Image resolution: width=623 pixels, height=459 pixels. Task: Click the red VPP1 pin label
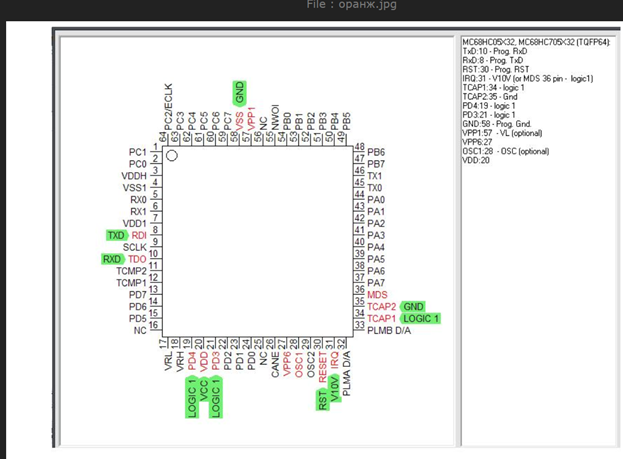click(x=251, y=118)
